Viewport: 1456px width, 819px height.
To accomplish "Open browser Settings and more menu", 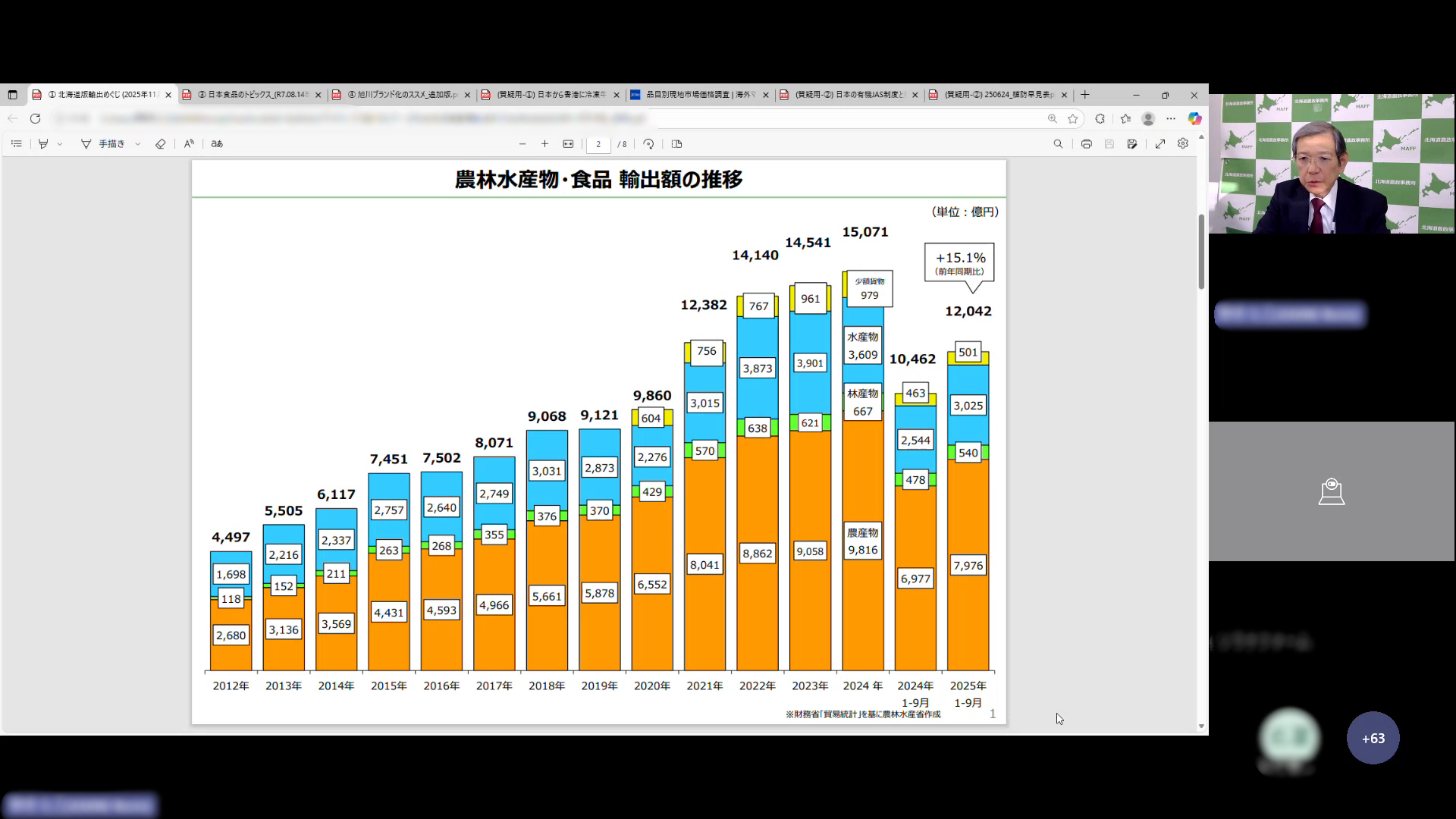I will [x=1171, y=118].
